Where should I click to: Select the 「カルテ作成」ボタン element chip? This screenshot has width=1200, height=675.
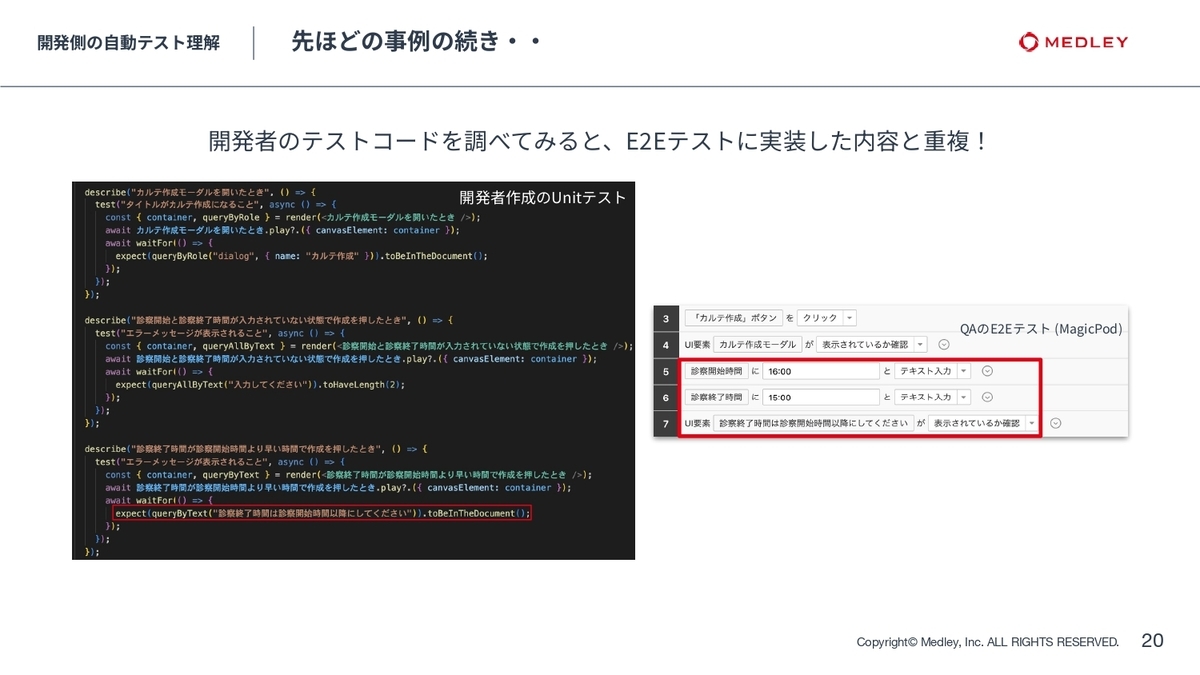tap(733, 317)
